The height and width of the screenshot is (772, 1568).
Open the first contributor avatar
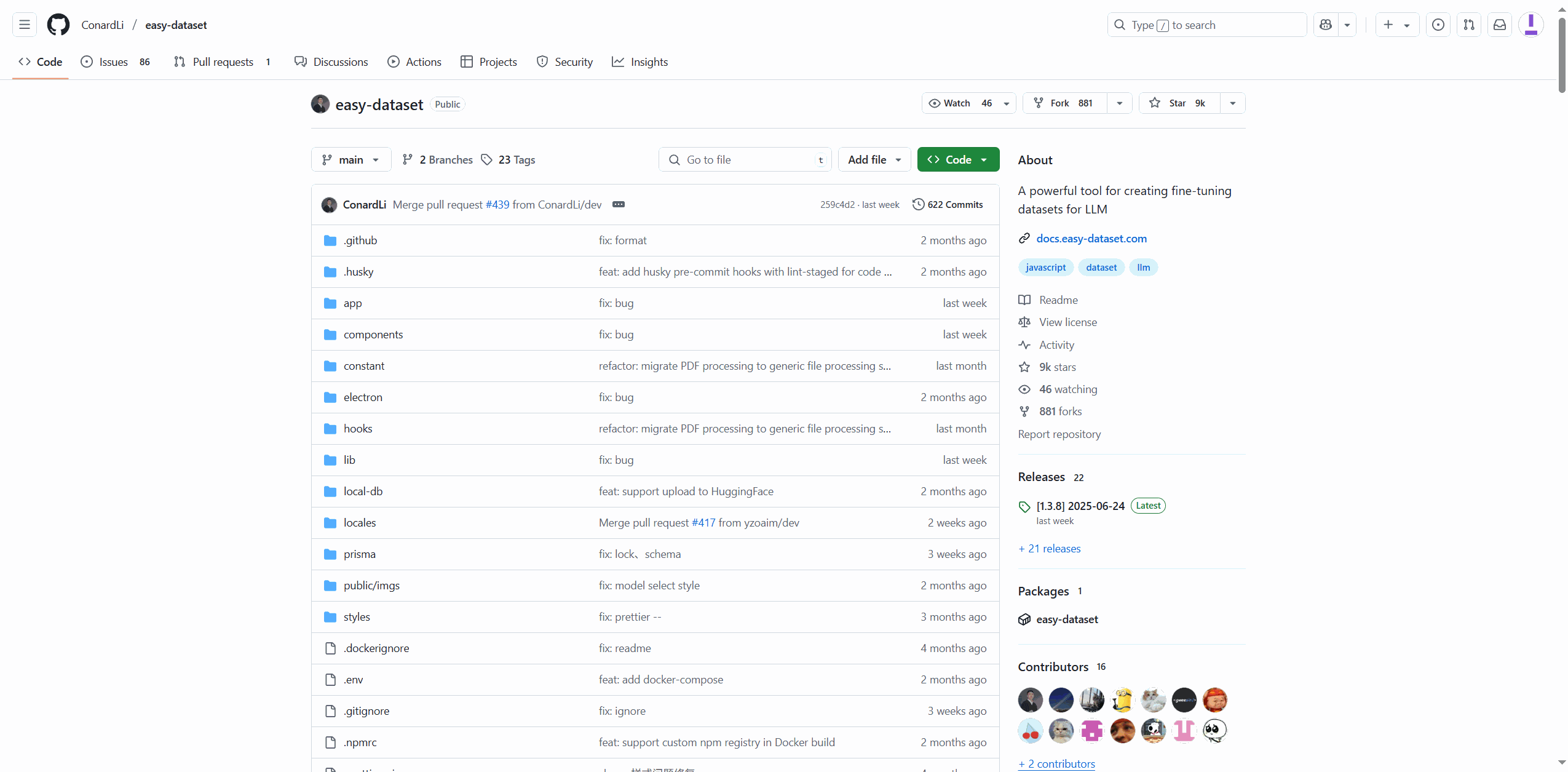pos(1031,700)
